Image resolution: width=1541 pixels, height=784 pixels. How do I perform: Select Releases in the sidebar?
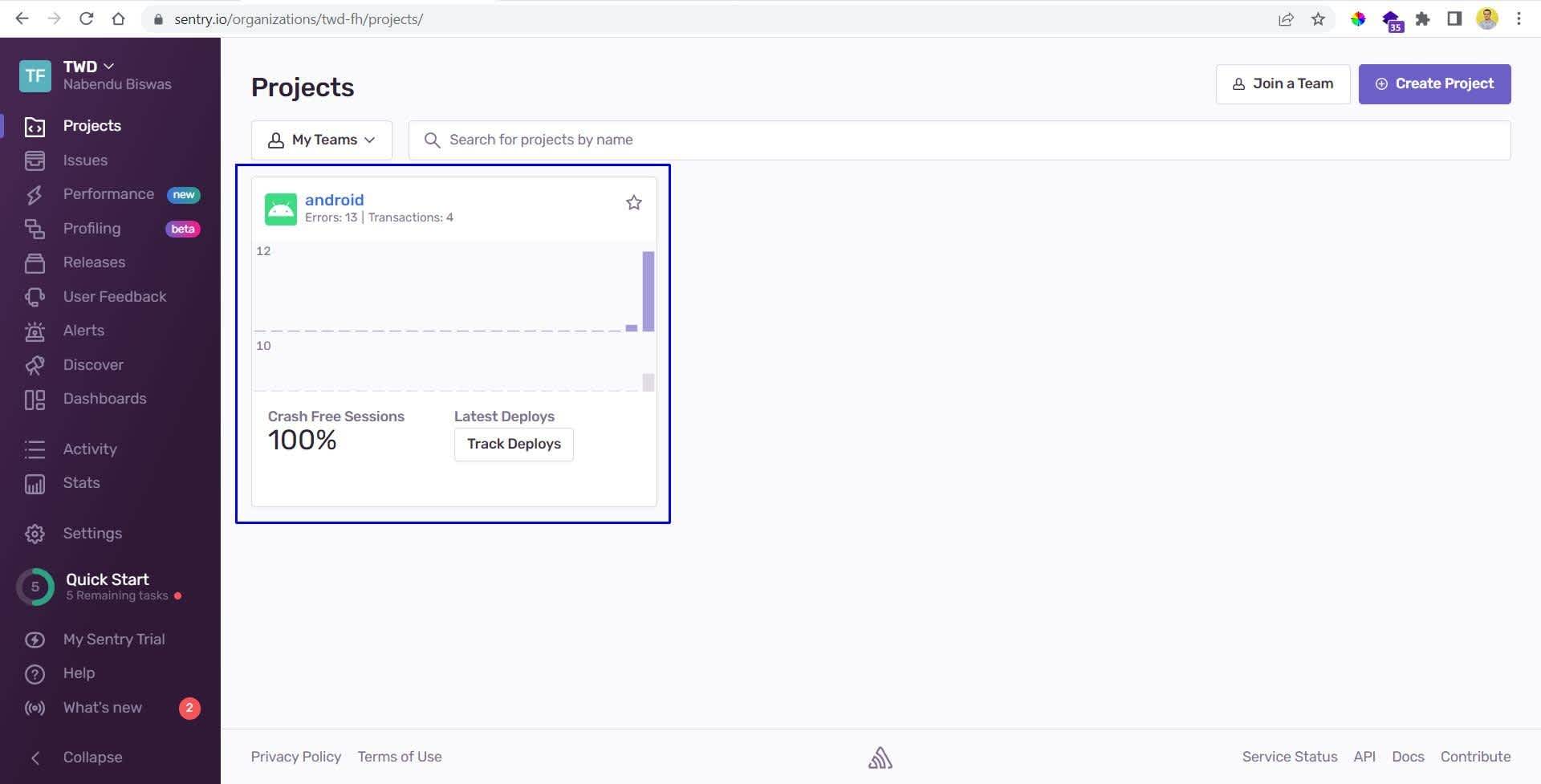tap(94, 262)
